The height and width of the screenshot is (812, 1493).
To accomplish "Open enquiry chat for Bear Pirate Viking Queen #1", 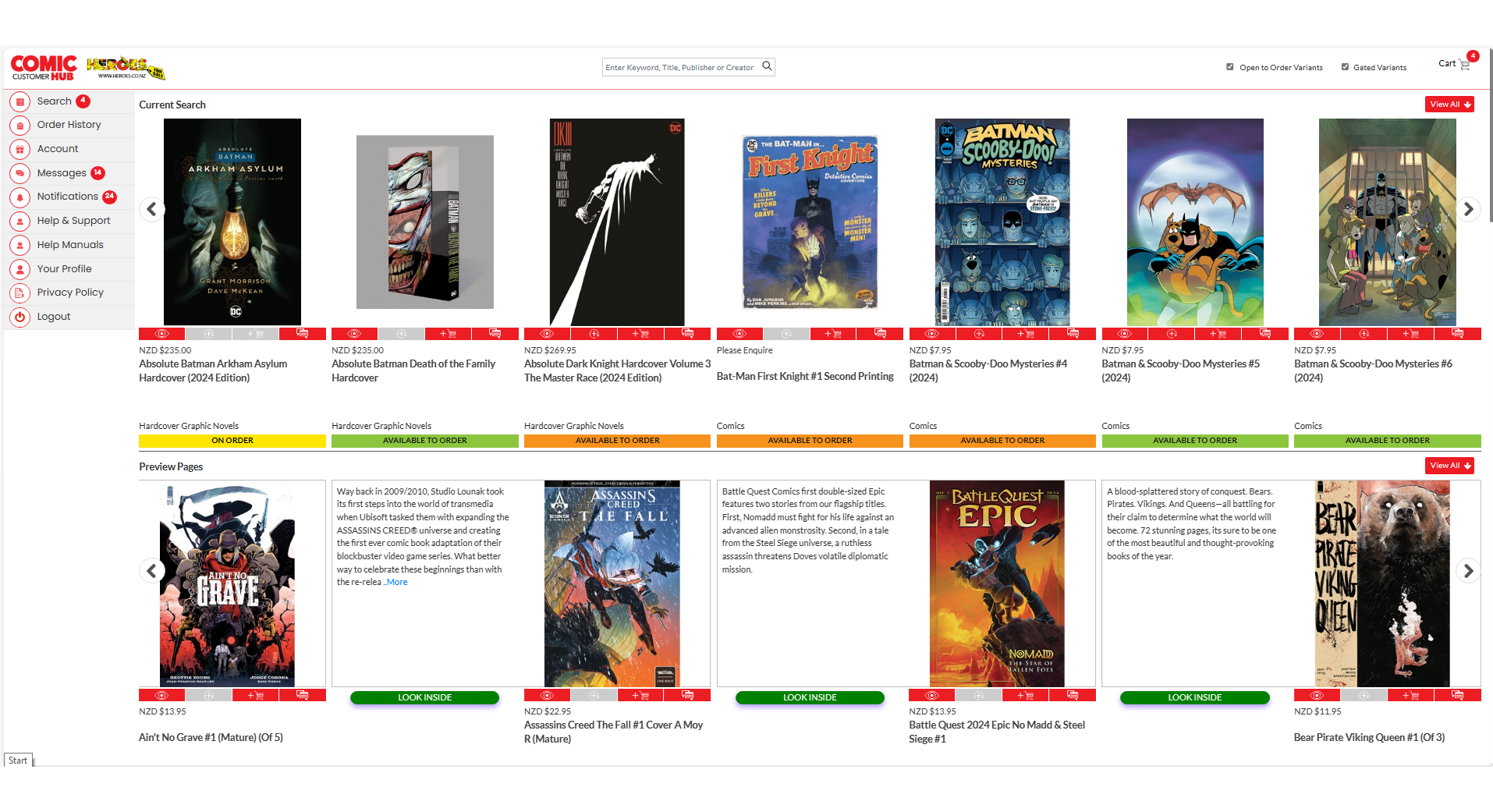I will coord(1457,695).
